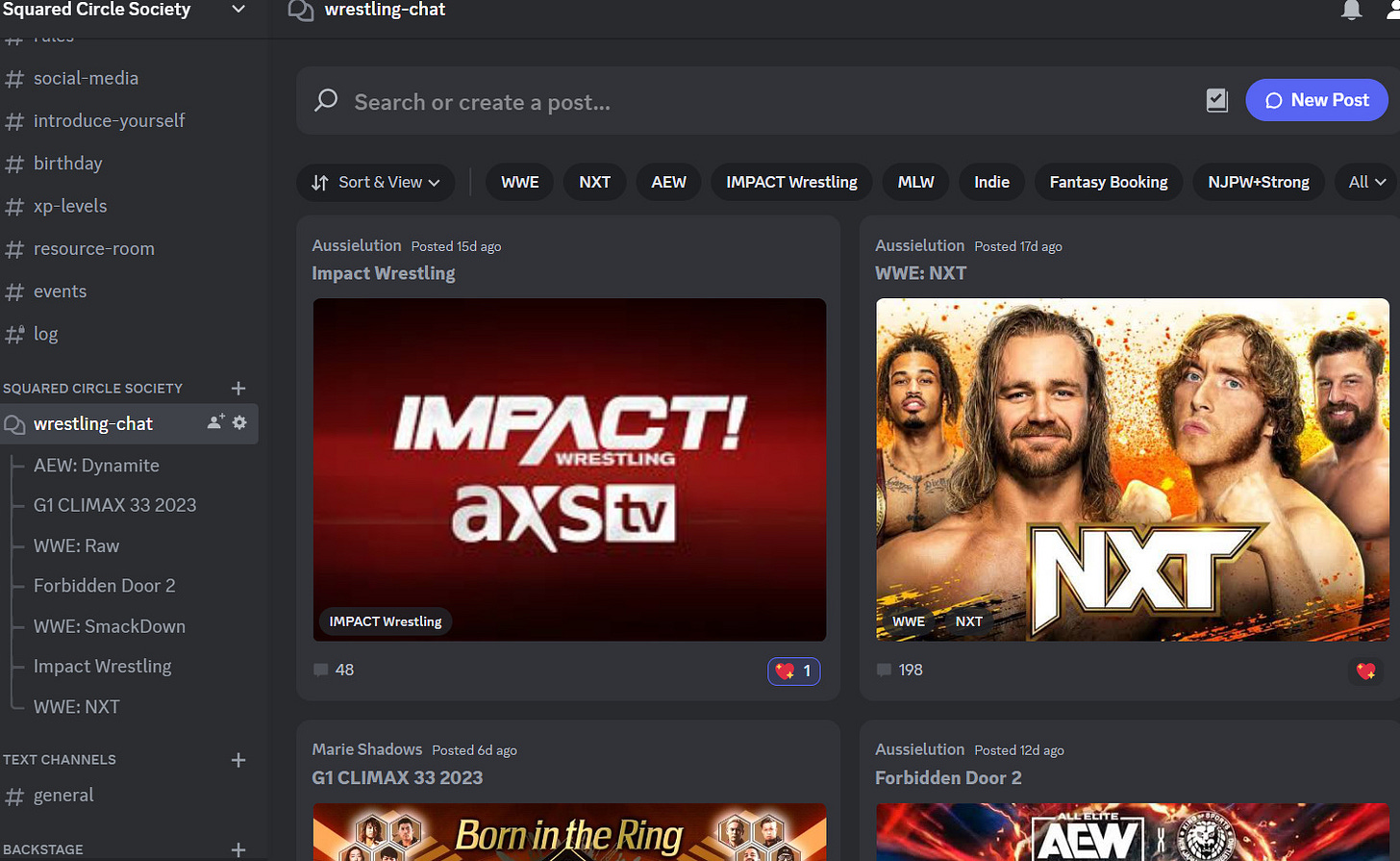Open wrestling-chat channel settings gear
Screen dimensions: 1400x861
click(239, 422)
